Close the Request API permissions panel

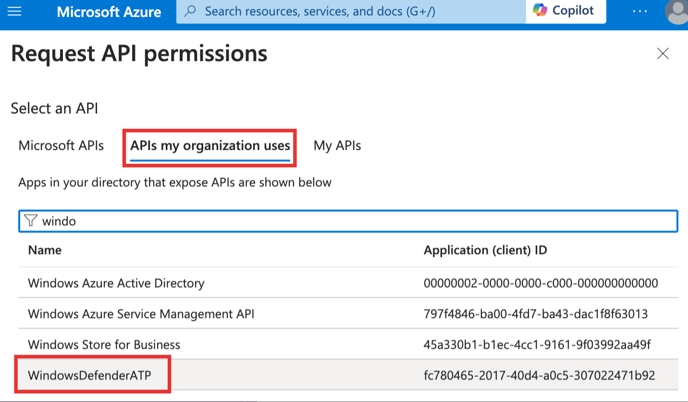point(663,54)
